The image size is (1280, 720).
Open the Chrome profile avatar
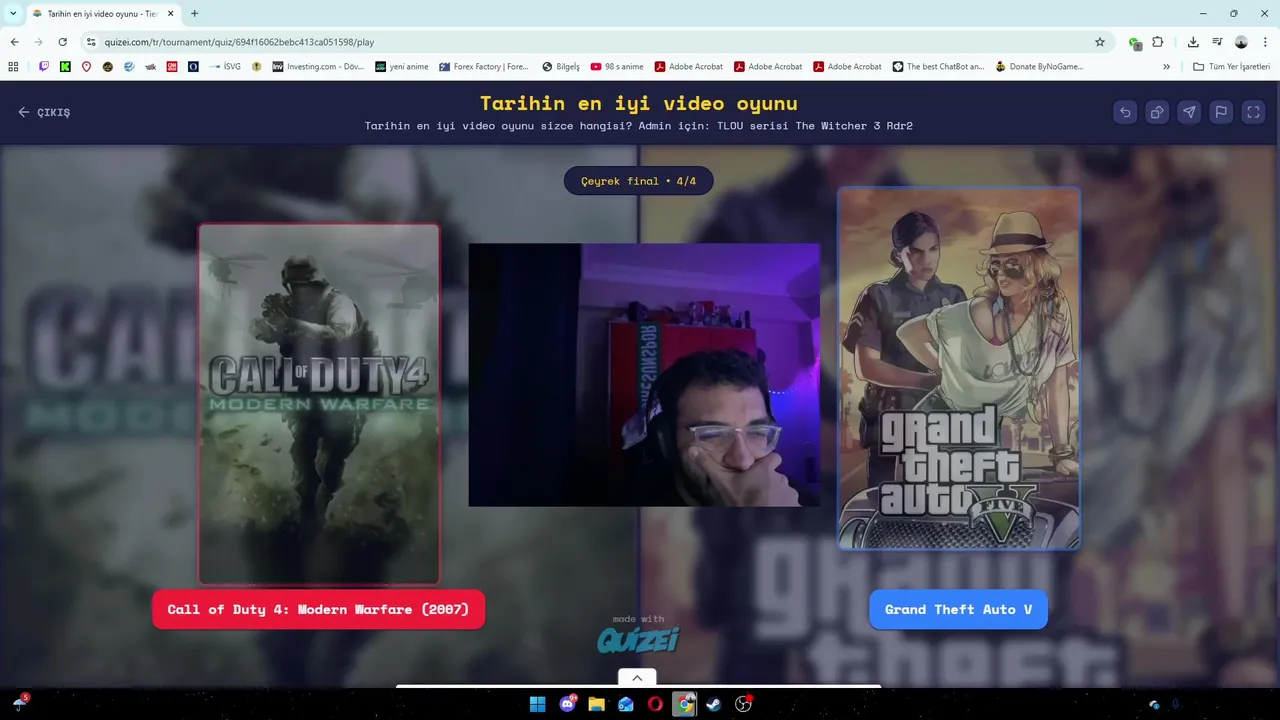click(x=1241, y=42)
